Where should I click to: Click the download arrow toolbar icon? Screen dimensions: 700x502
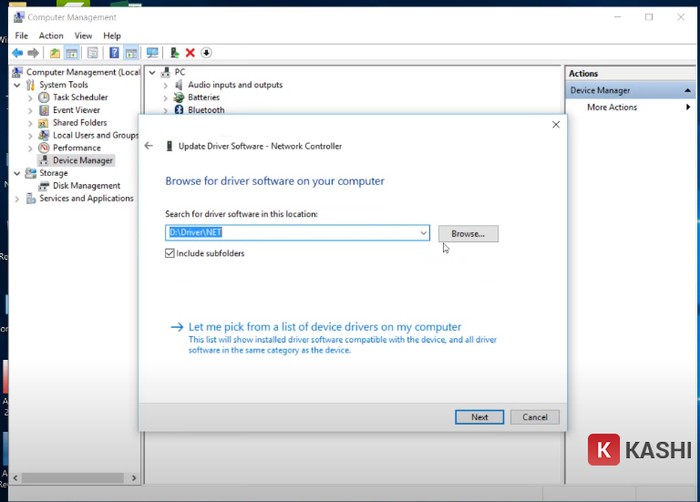206,52
